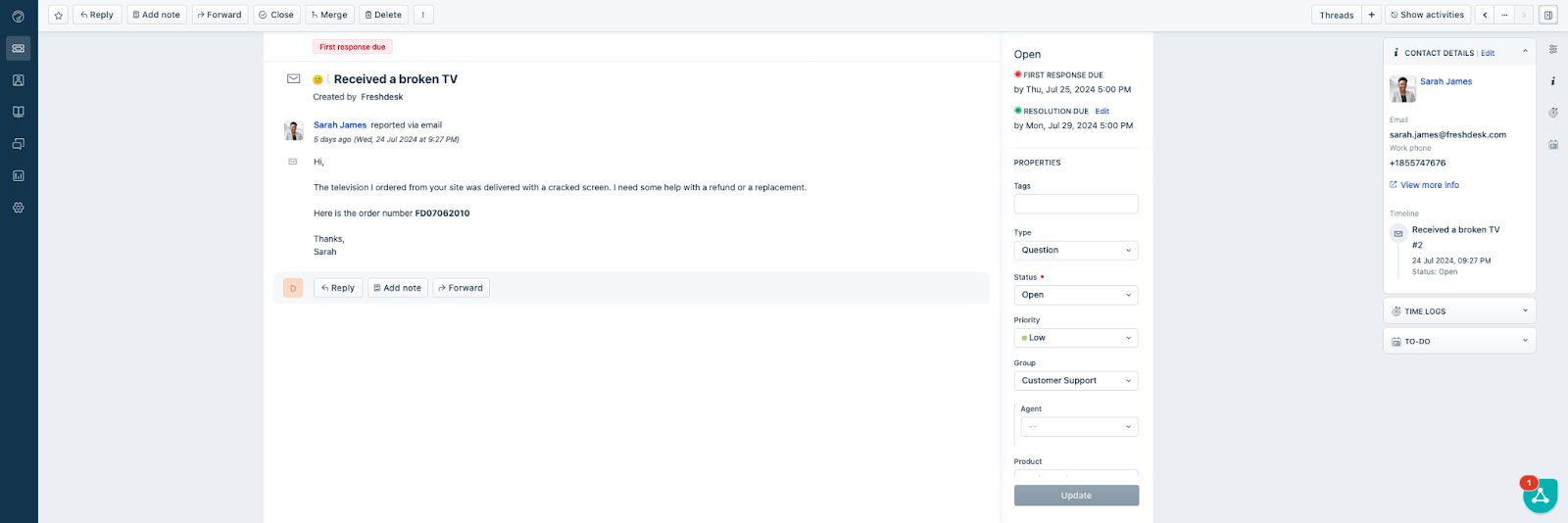Open the Group dropdown showing Customer Support
The image size is (1568, 523).
[1075, 381]
